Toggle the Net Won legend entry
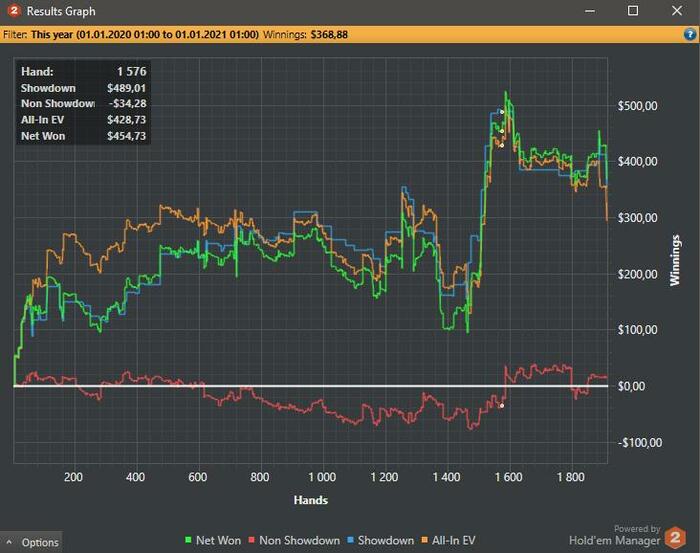Image resolution: width=700 pixels, height=553 pixels. (x=213, y=540)
